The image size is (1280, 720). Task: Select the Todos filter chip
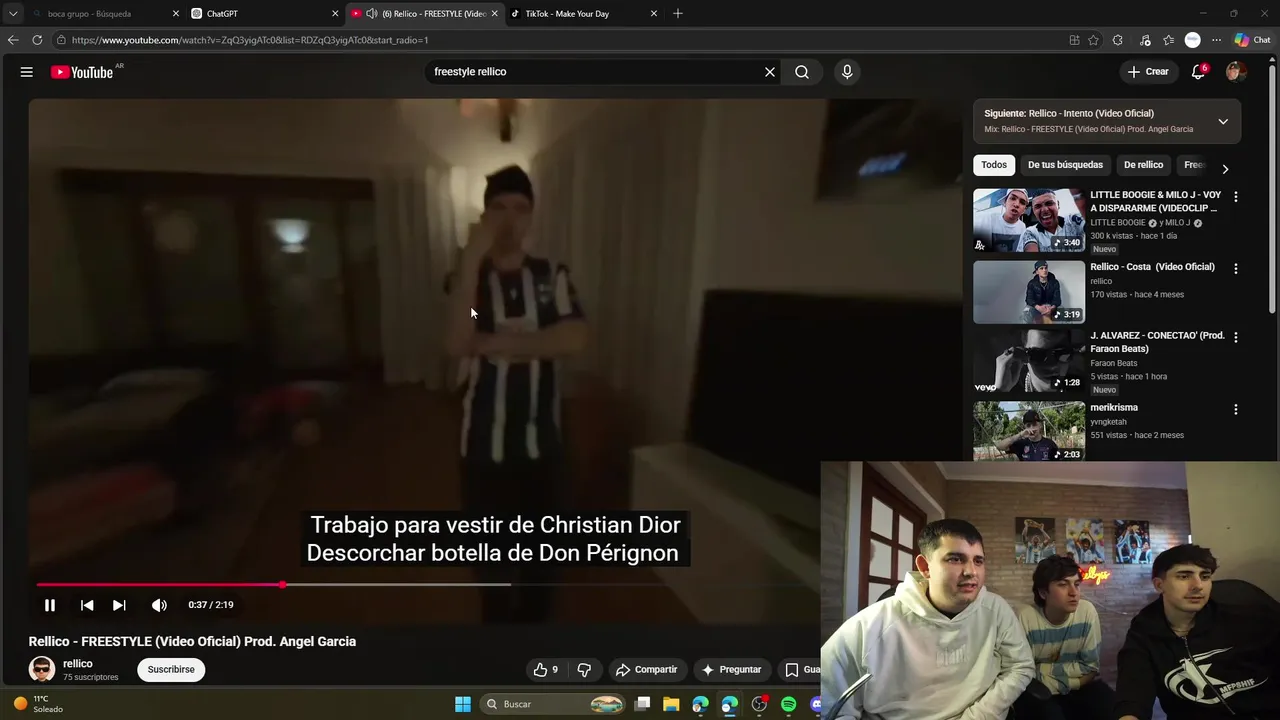994,165
